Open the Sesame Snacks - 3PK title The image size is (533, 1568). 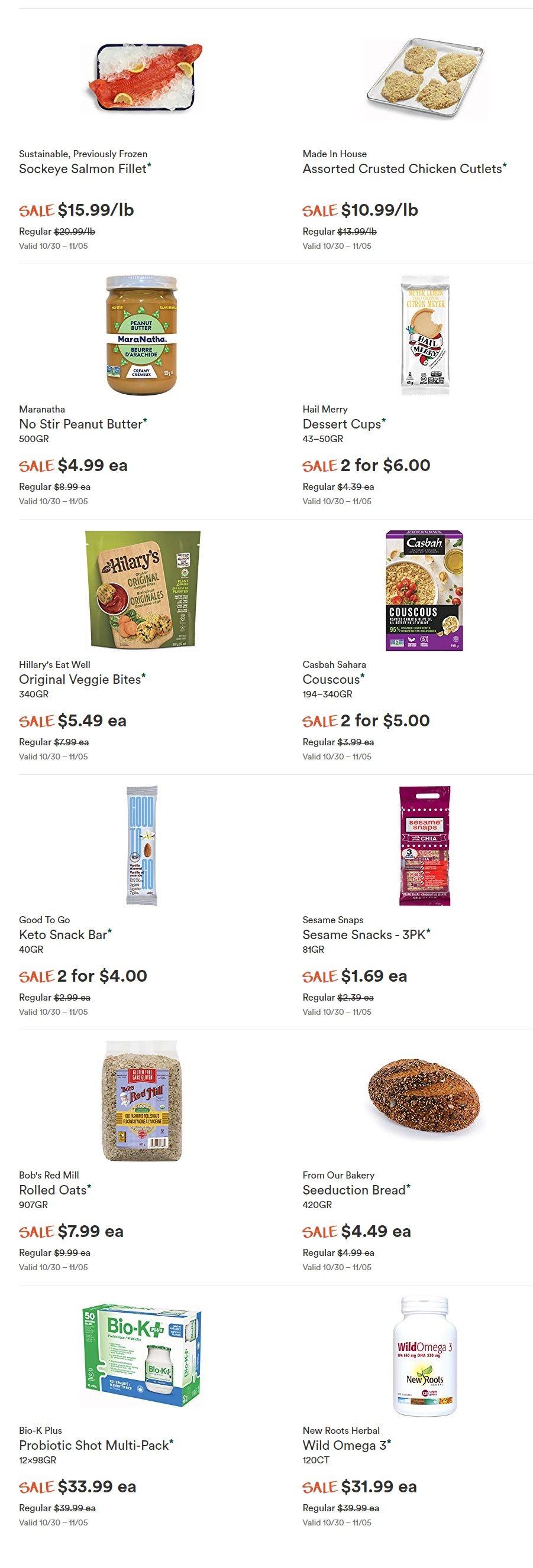tap(364, 934)
